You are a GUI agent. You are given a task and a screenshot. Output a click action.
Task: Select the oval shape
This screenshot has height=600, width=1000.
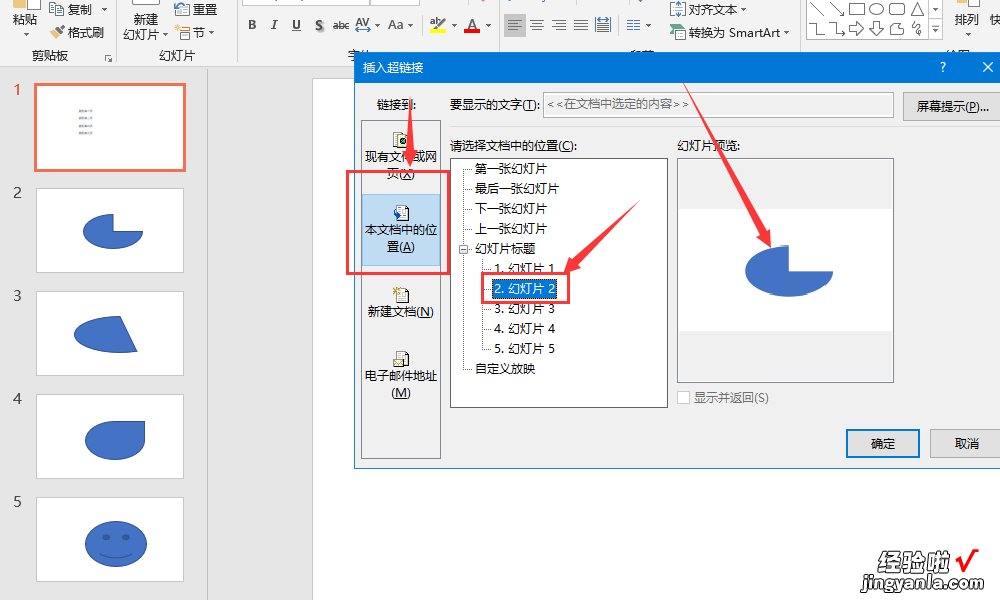coord(877,9)
